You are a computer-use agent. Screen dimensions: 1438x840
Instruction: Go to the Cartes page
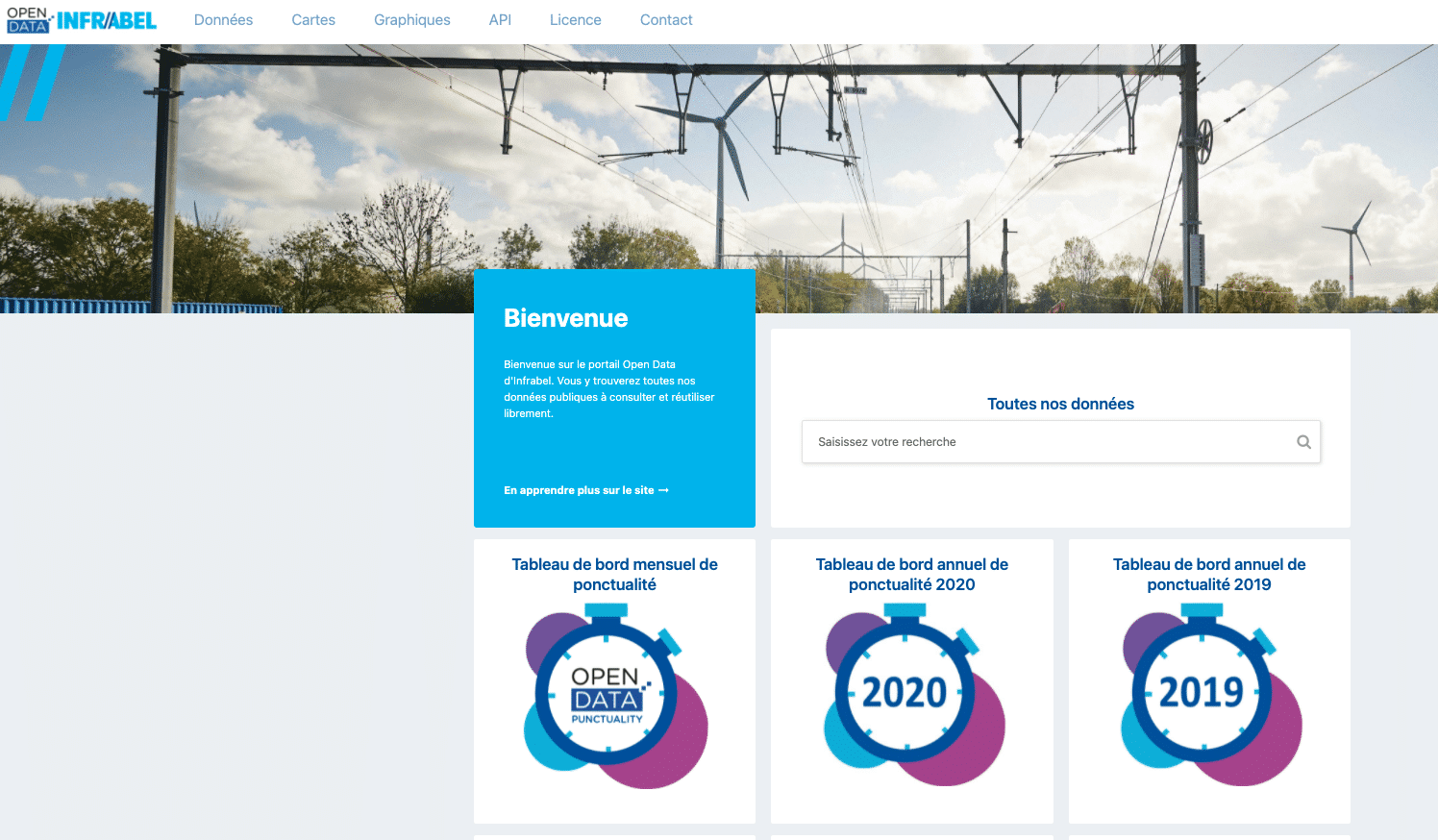pyautogui.click(x=313, y=20)
